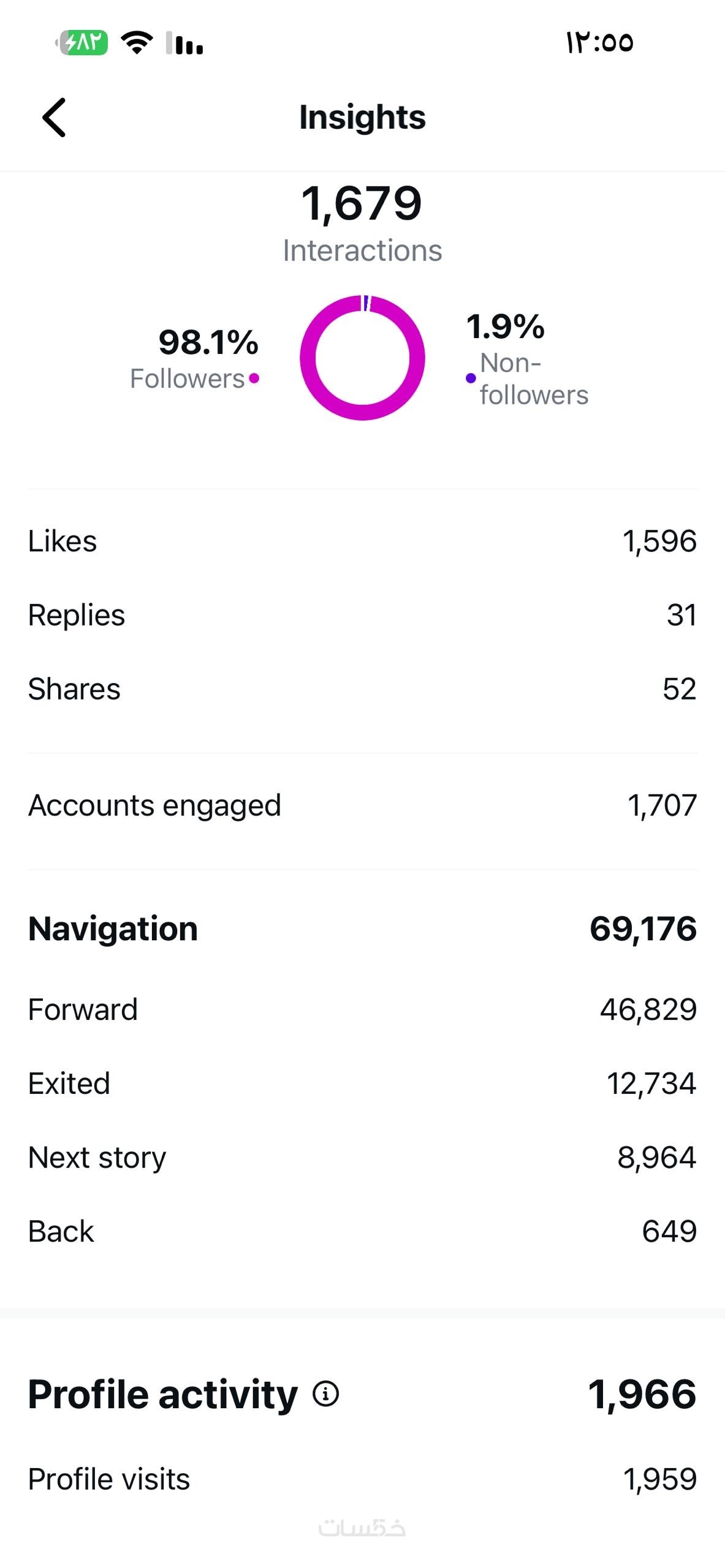Tap the 1,679 Interactions total
The height and width of the screenshot is (1568, 725).
click(x=362, y=204)
